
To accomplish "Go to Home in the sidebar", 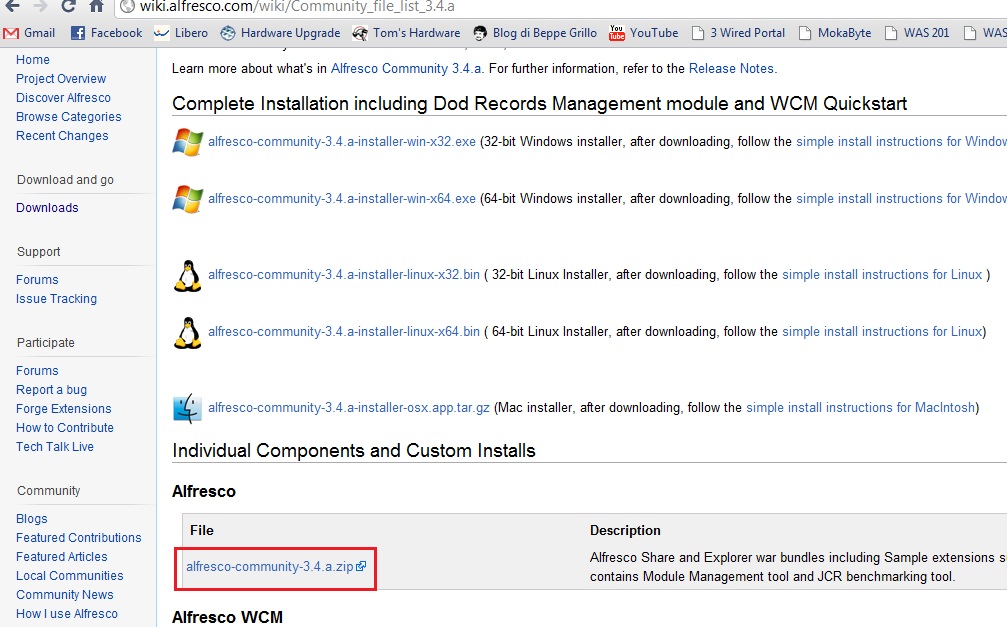I will pos(33,60).
